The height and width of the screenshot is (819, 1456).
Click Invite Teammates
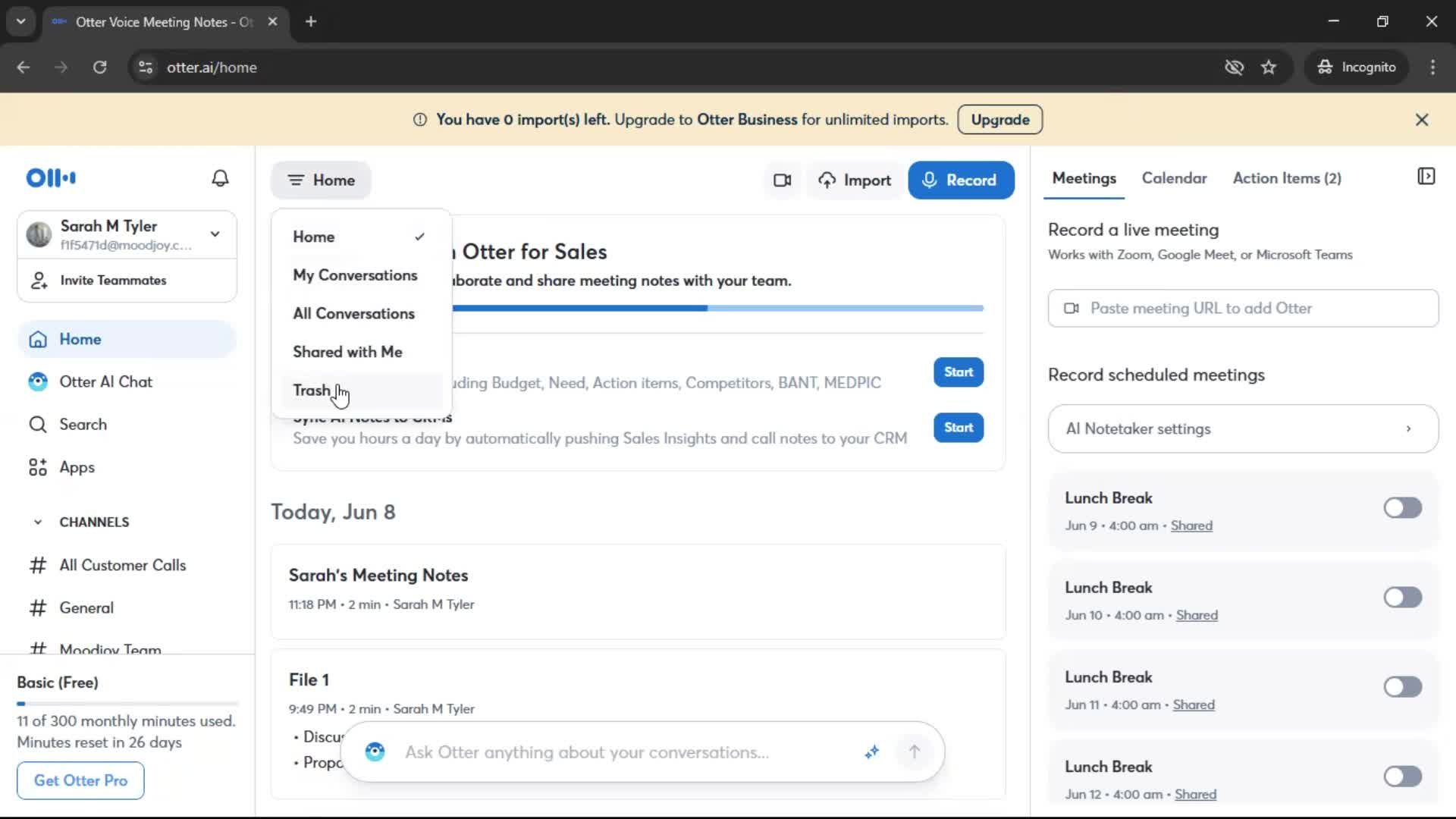pos(127,281)
